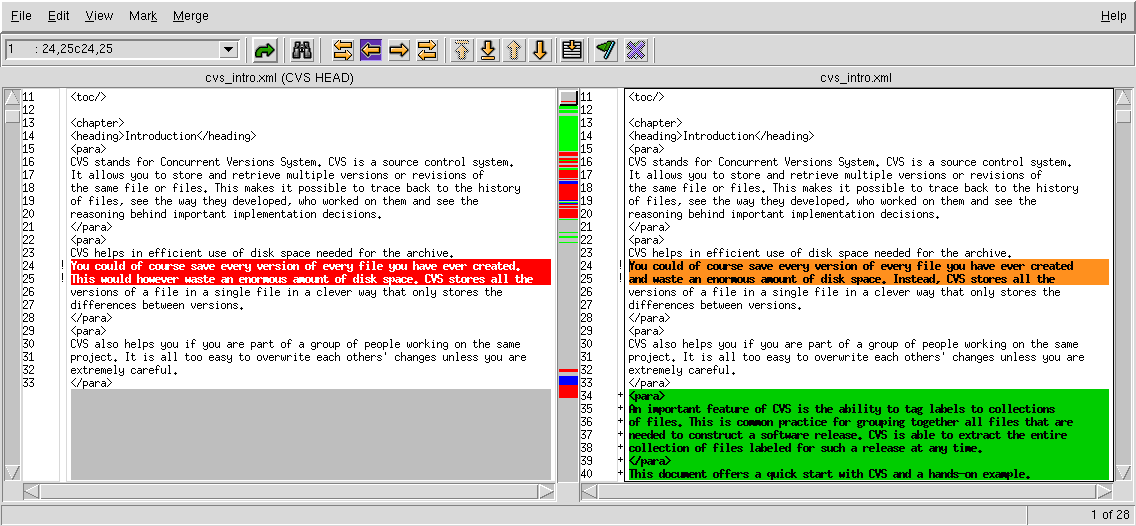Image resolution: width=1136 pixels, height=526 pixels.
Task: Open the Mark menu
Action: (143, 16)
